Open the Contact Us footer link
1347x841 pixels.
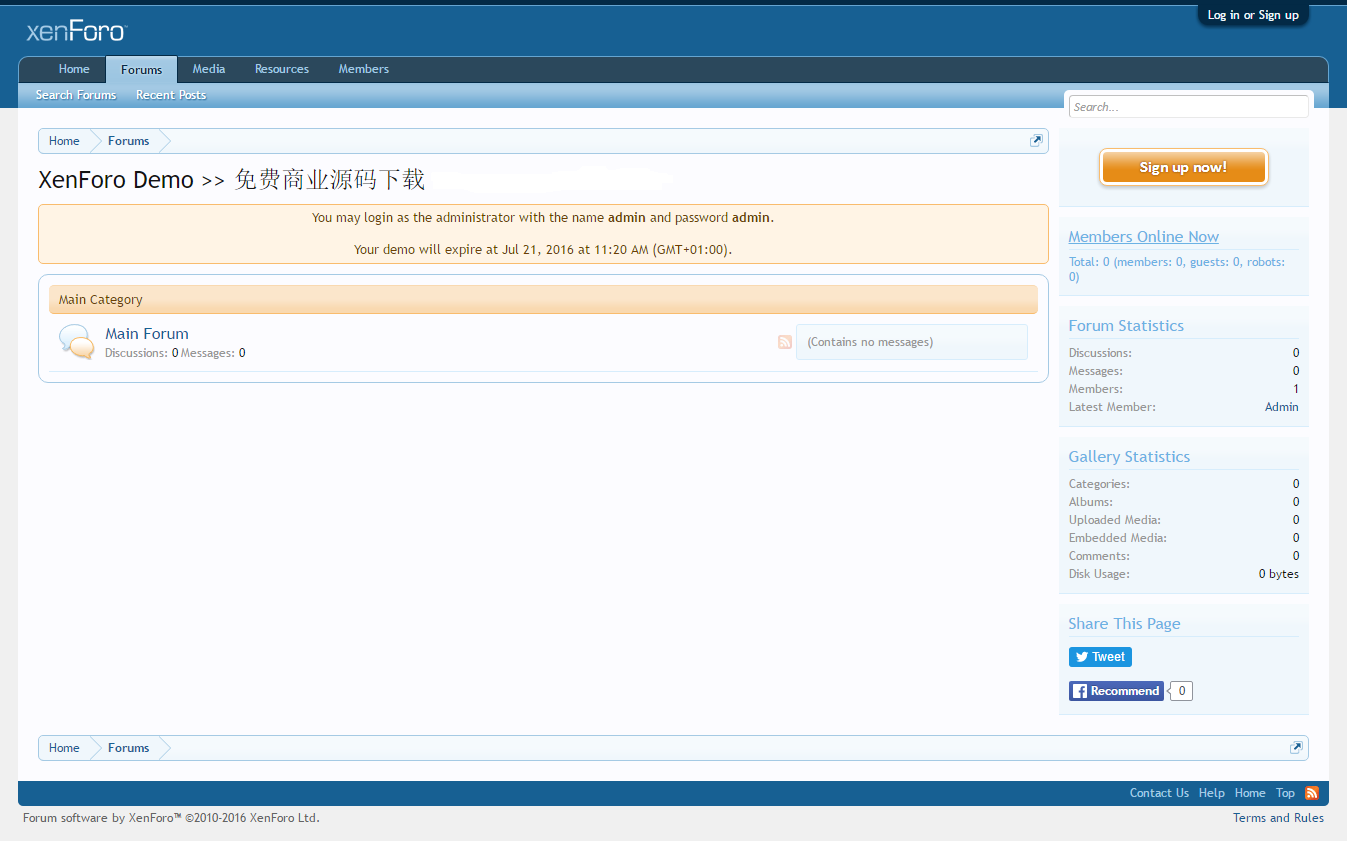click(1159, 793)
